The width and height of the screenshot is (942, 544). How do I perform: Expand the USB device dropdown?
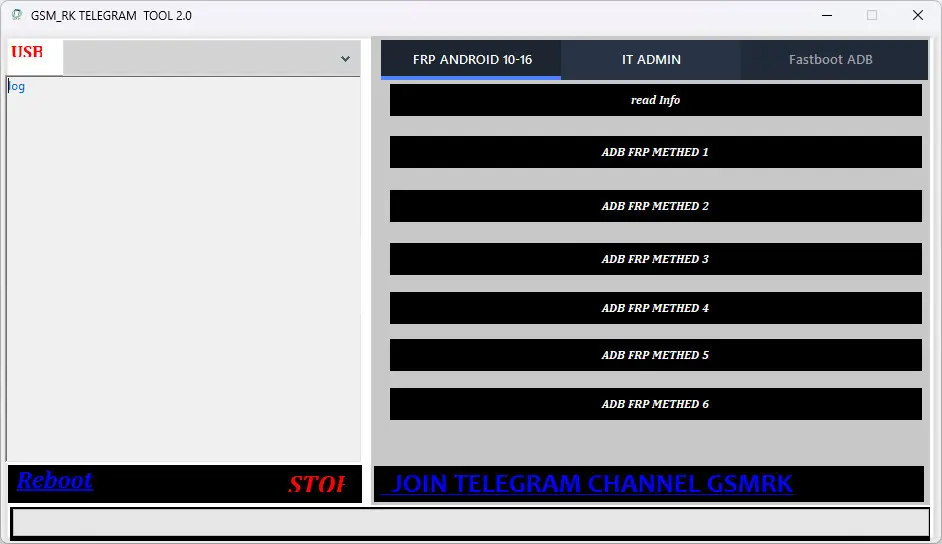pyautogui.click(x=345, y=59)
